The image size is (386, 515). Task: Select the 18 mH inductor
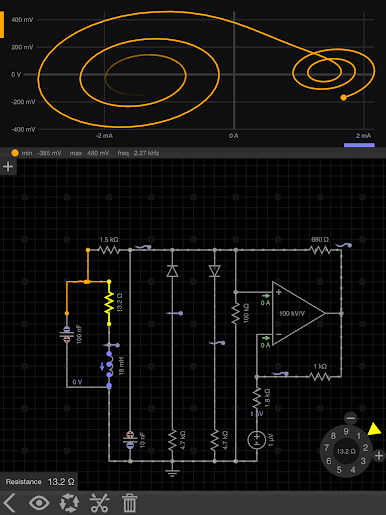click(109, 365)
